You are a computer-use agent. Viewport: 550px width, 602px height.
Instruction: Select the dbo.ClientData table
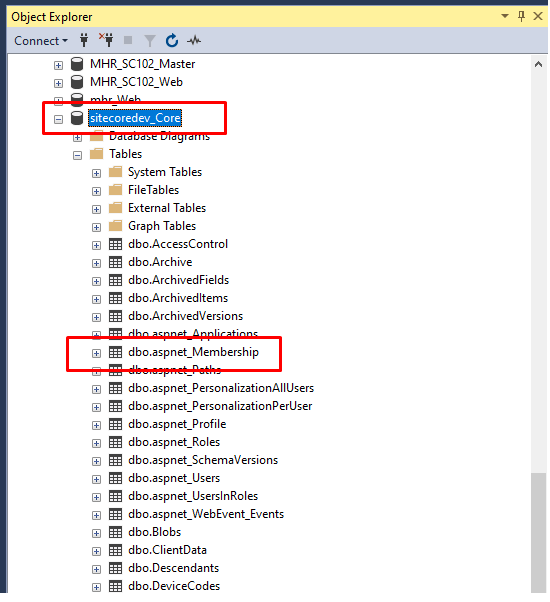(x=167, y=550)
